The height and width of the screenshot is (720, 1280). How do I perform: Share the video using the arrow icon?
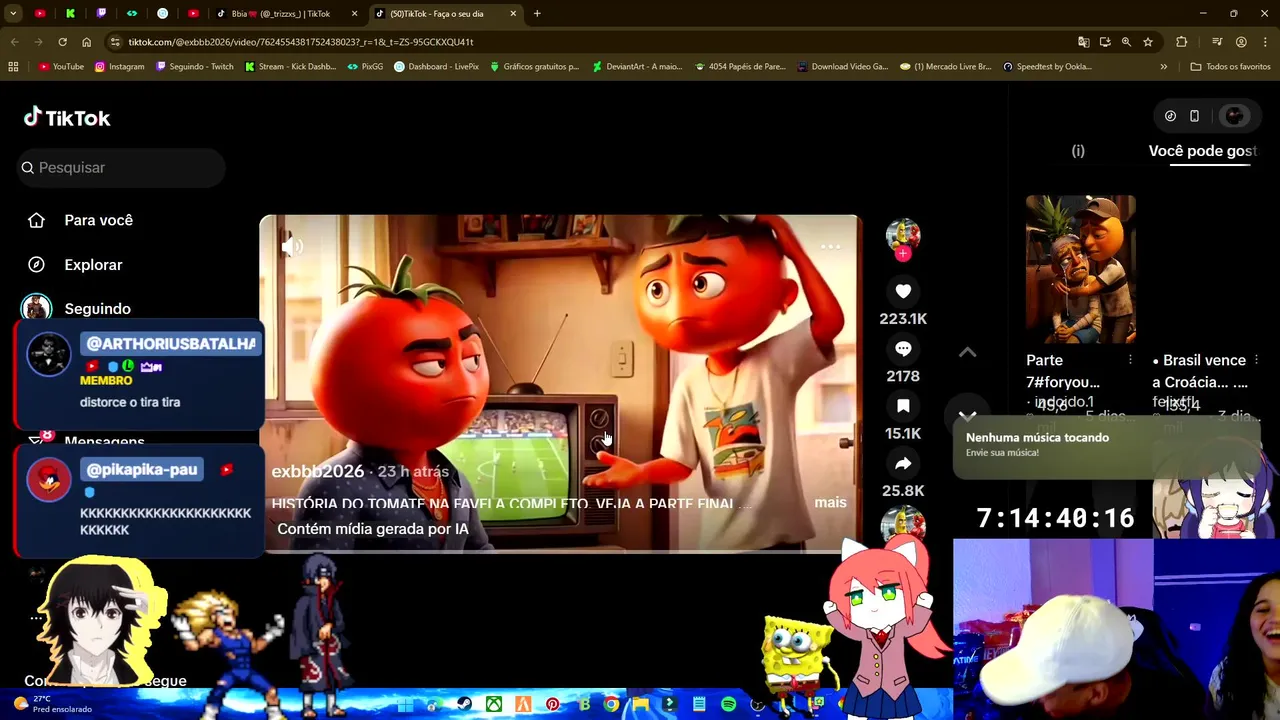pos(903,463)
